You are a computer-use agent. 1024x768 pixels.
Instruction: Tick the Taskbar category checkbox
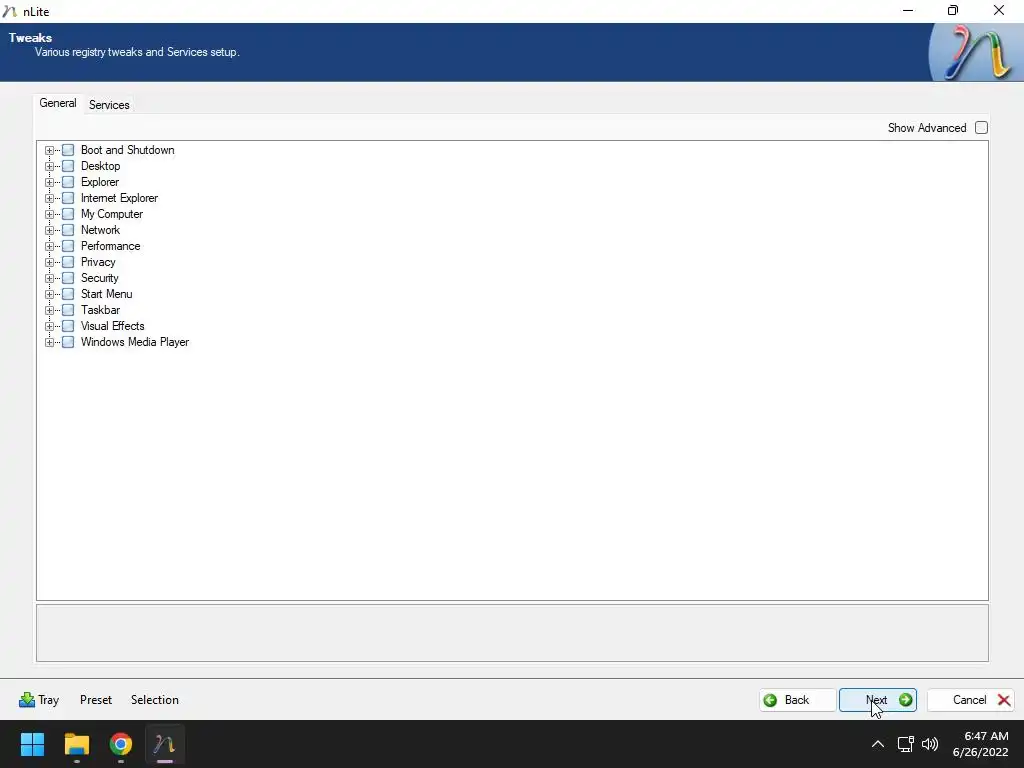(x=68, y=310)
